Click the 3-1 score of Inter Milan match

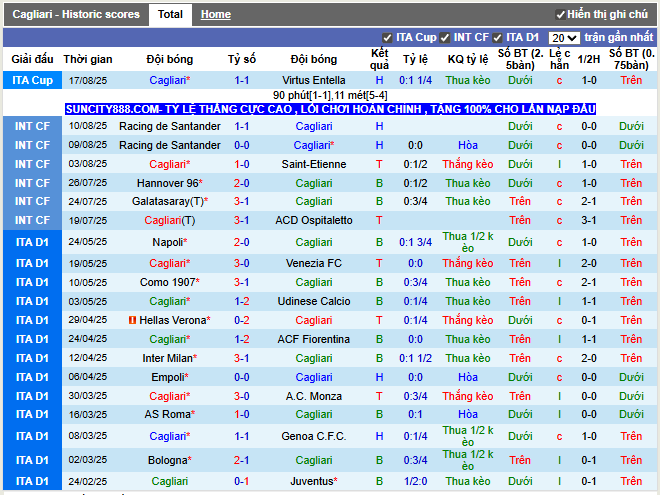pyautogui.click(x=242, y=358)
